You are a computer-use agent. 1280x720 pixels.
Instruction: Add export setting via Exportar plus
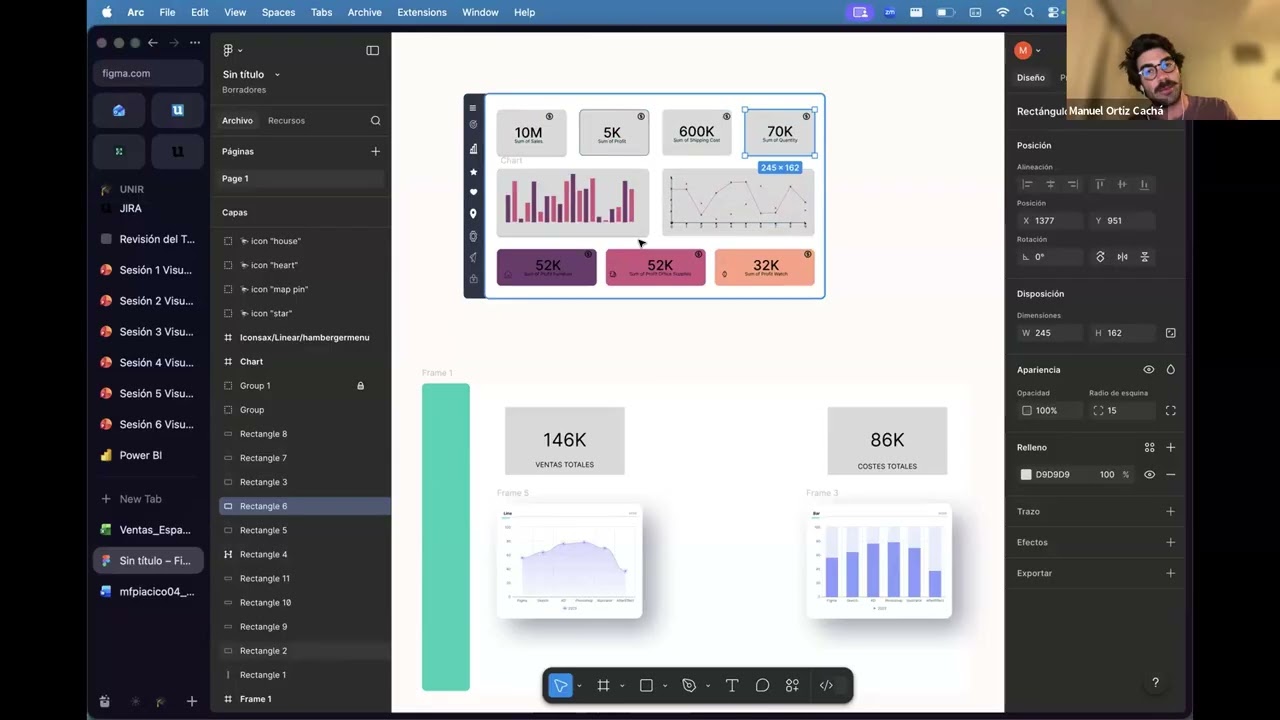(1170, 573)
